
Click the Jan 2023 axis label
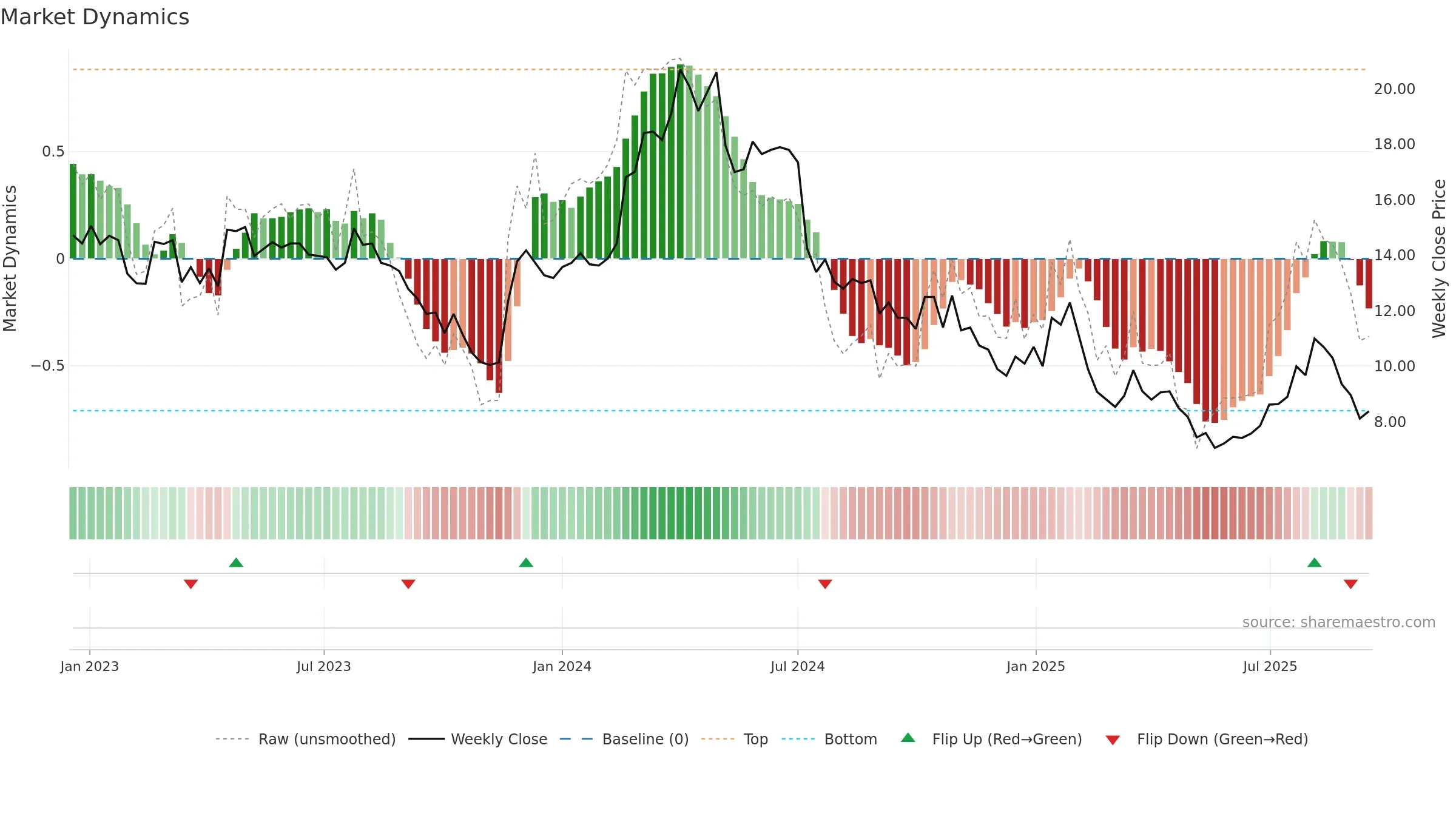pyautogui.click(x=90, y=666)
